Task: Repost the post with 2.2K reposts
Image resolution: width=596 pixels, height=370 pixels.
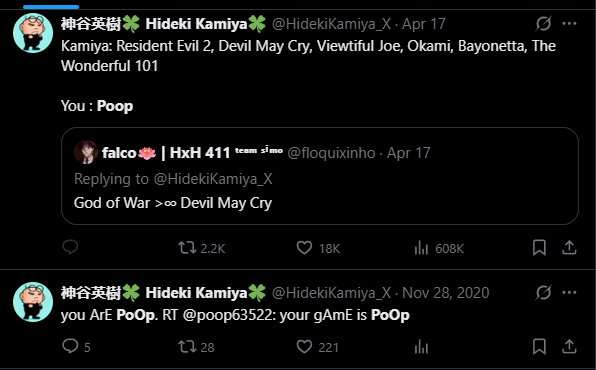Action: pos(202,248)
